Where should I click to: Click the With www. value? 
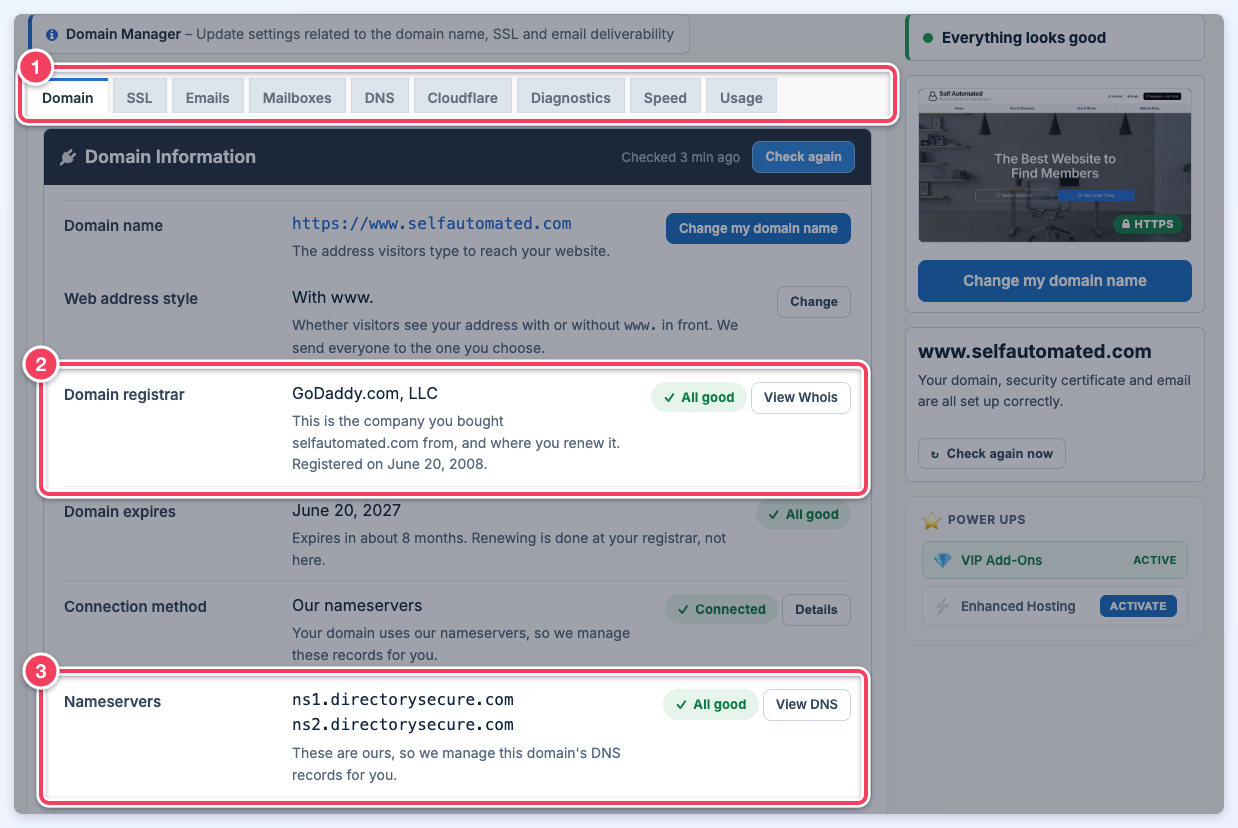335,298
